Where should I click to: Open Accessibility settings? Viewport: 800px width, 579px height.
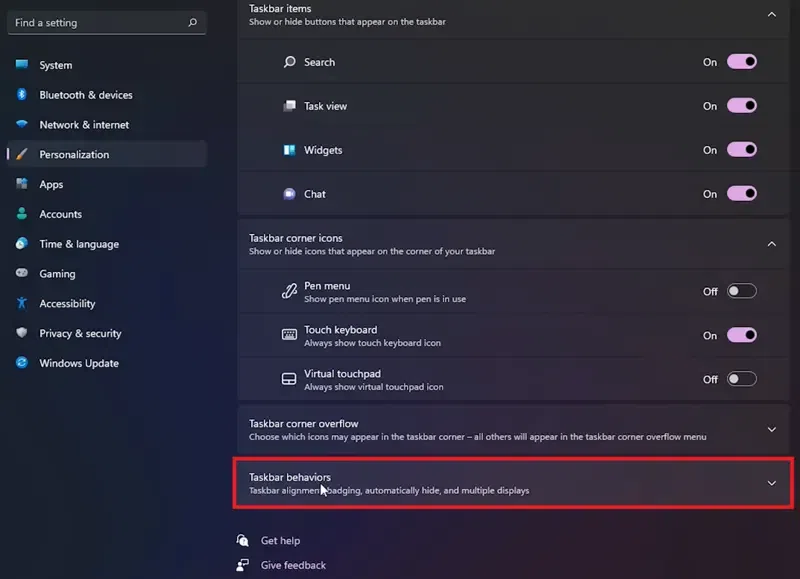coord(107,304)
